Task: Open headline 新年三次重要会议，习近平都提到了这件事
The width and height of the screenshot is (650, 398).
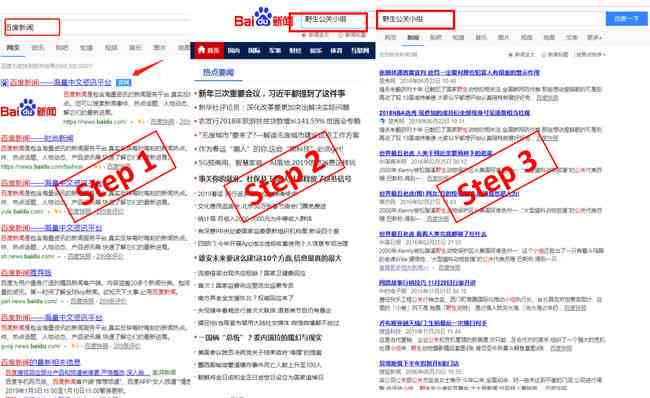Action: [272, 93]
